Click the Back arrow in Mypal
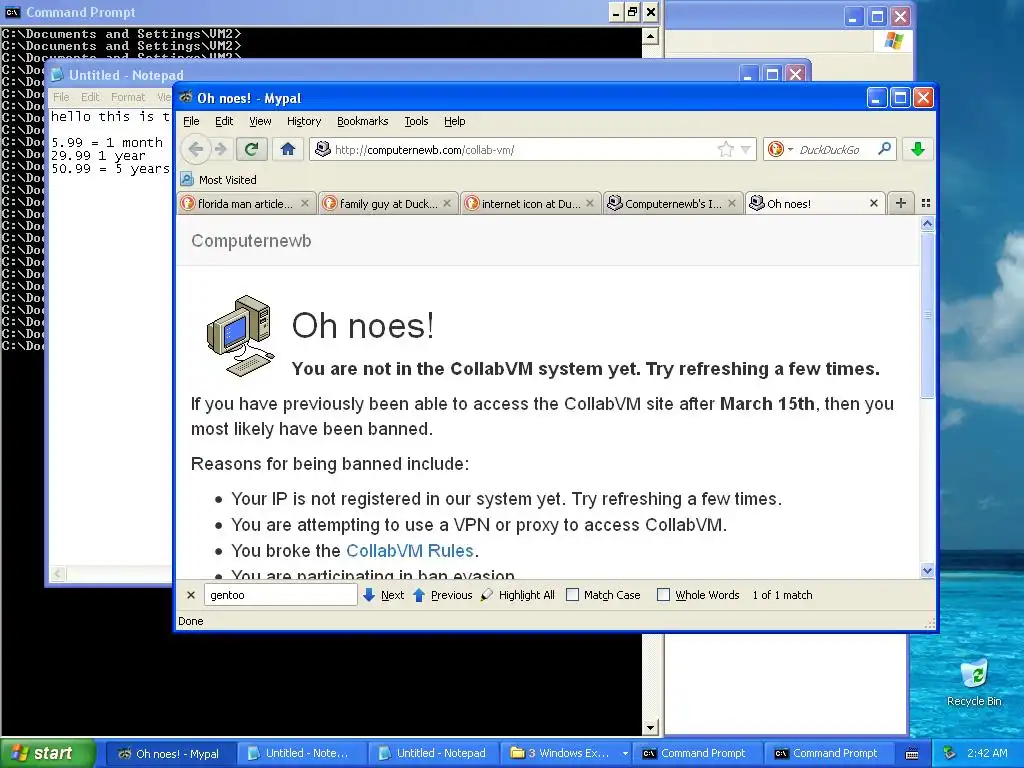The width and height of the screenshot is (1024, 768). point(195,150)
